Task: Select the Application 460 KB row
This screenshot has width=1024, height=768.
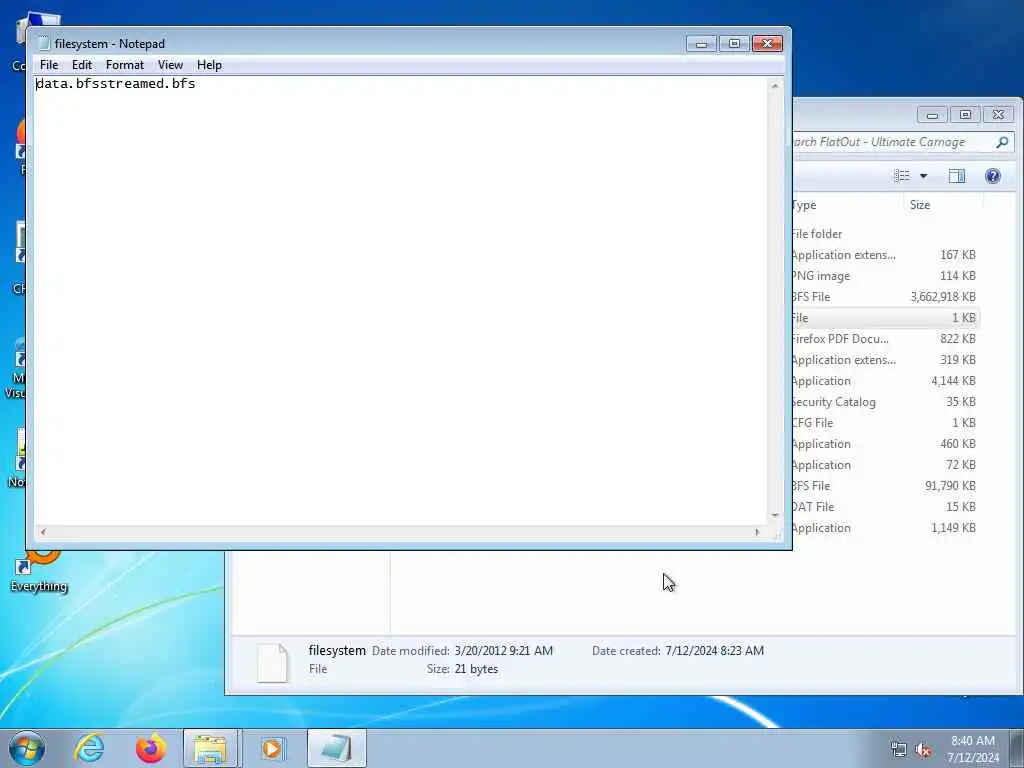Action: coord(886,444)
